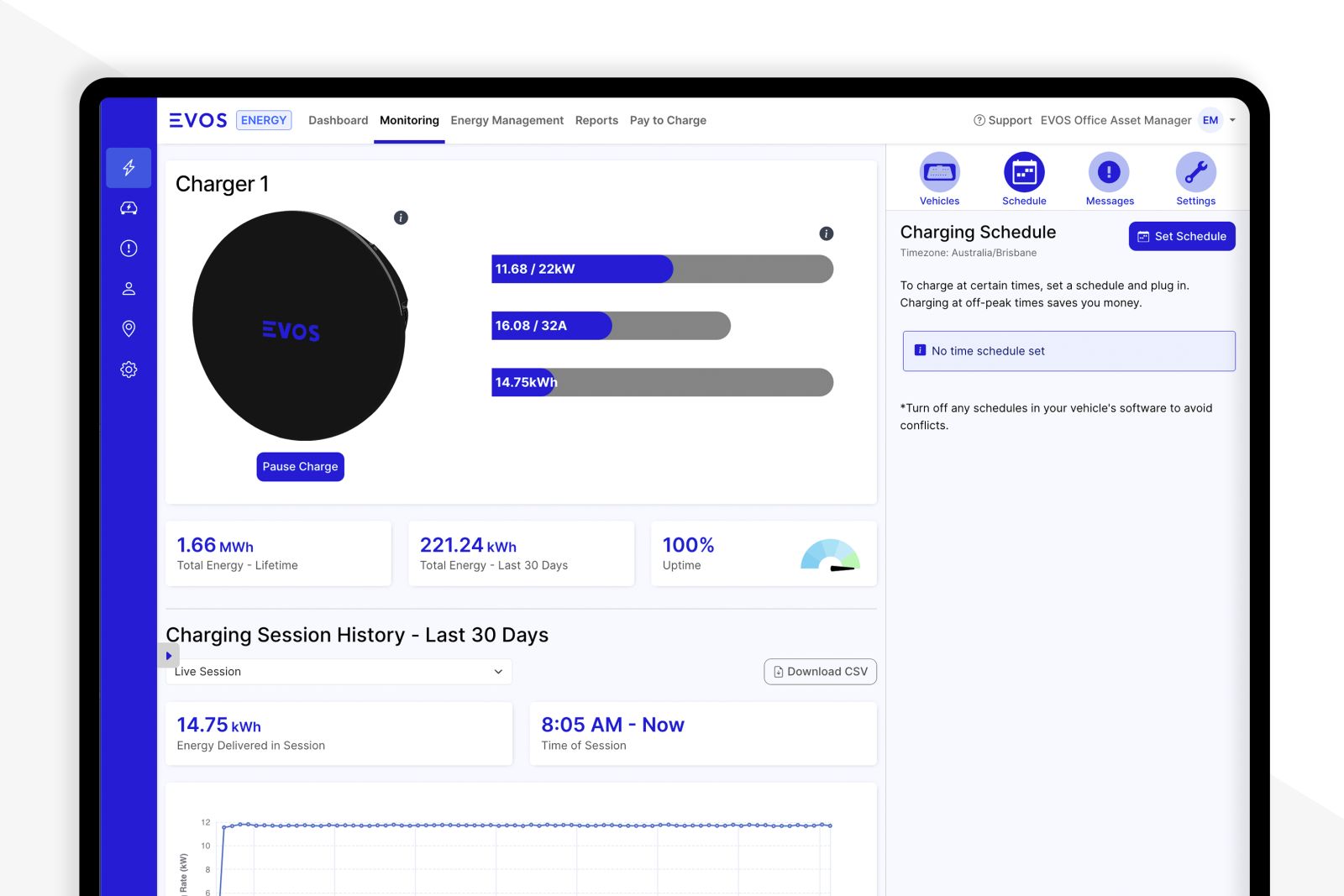
Task: Select the Schedule calendar icon
Action: (x=1024, y=172)
